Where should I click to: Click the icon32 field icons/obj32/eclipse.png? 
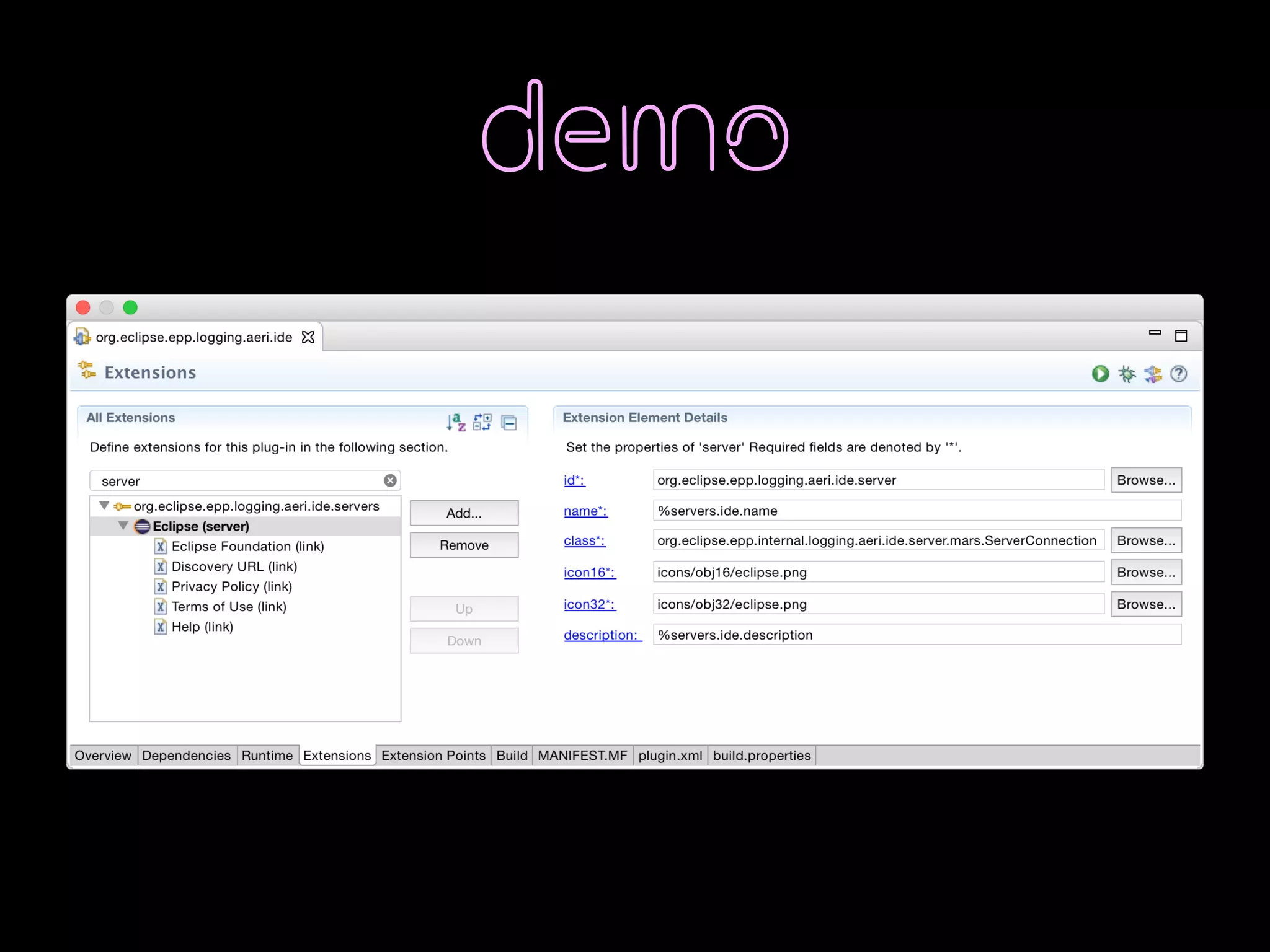point(879,604)
